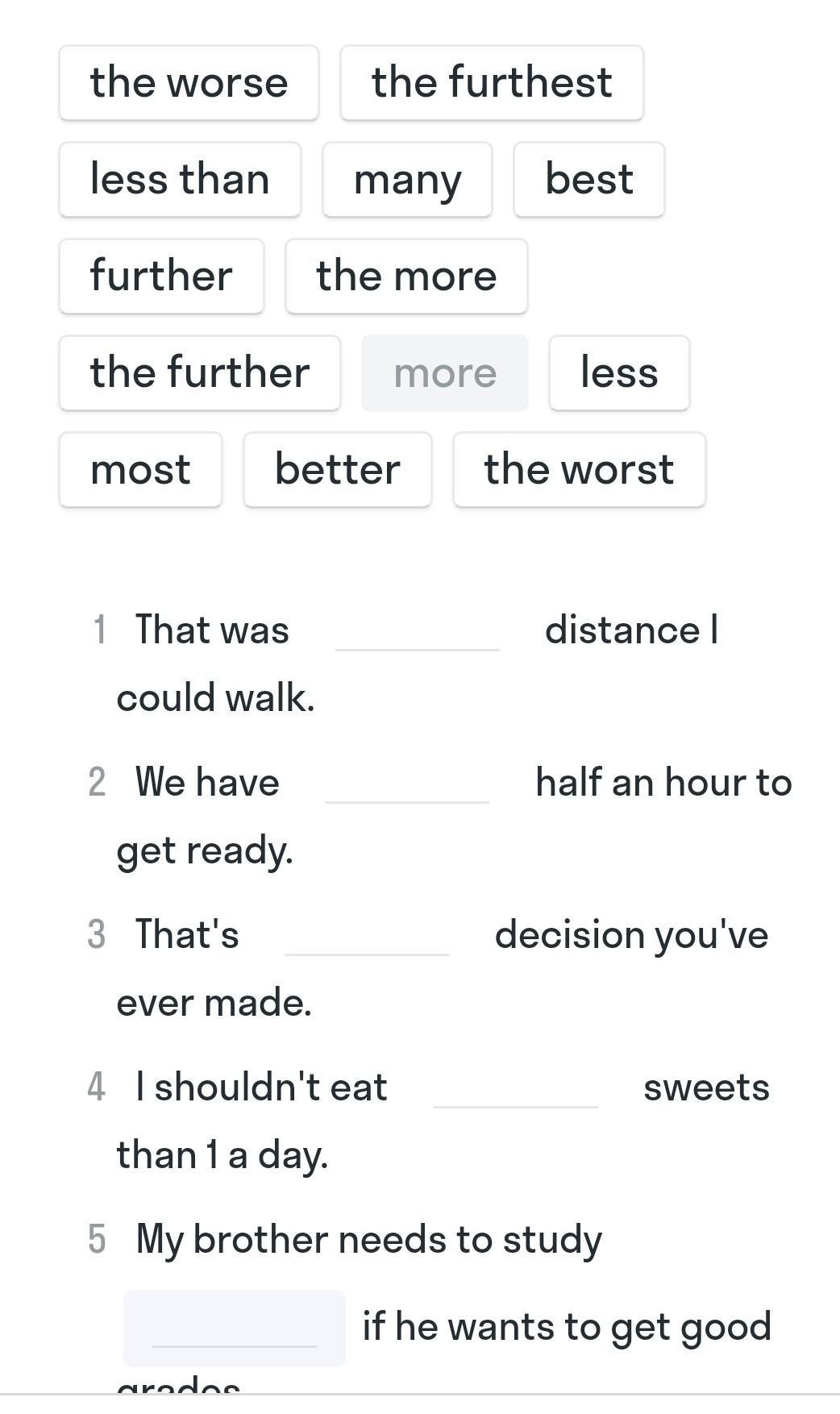Click the sentence text "My brother needs to study"

pyautogui.click(x=368, y=1240)
